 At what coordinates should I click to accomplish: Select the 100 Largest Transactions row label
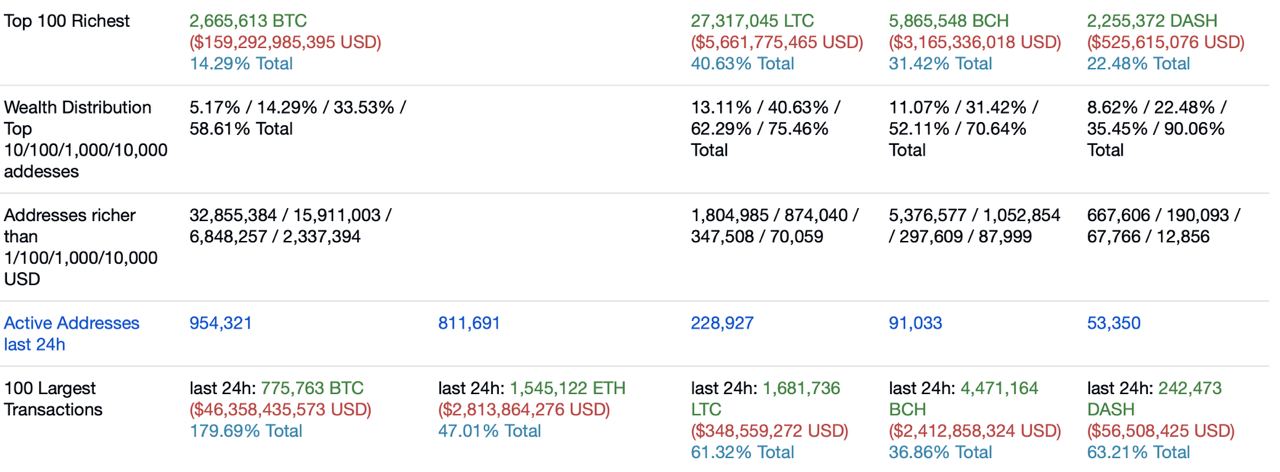tap(53, 399)
